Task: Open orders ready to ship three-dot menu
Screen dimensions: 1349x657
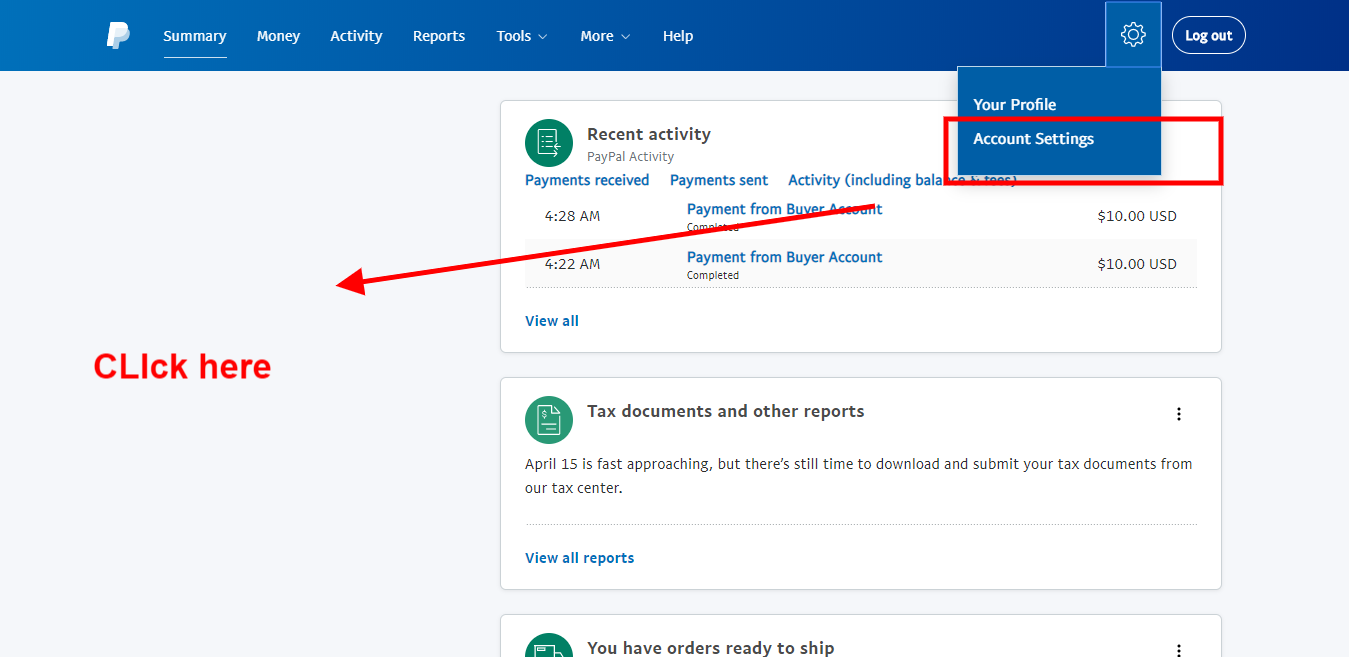Action: coord(1179,650)
